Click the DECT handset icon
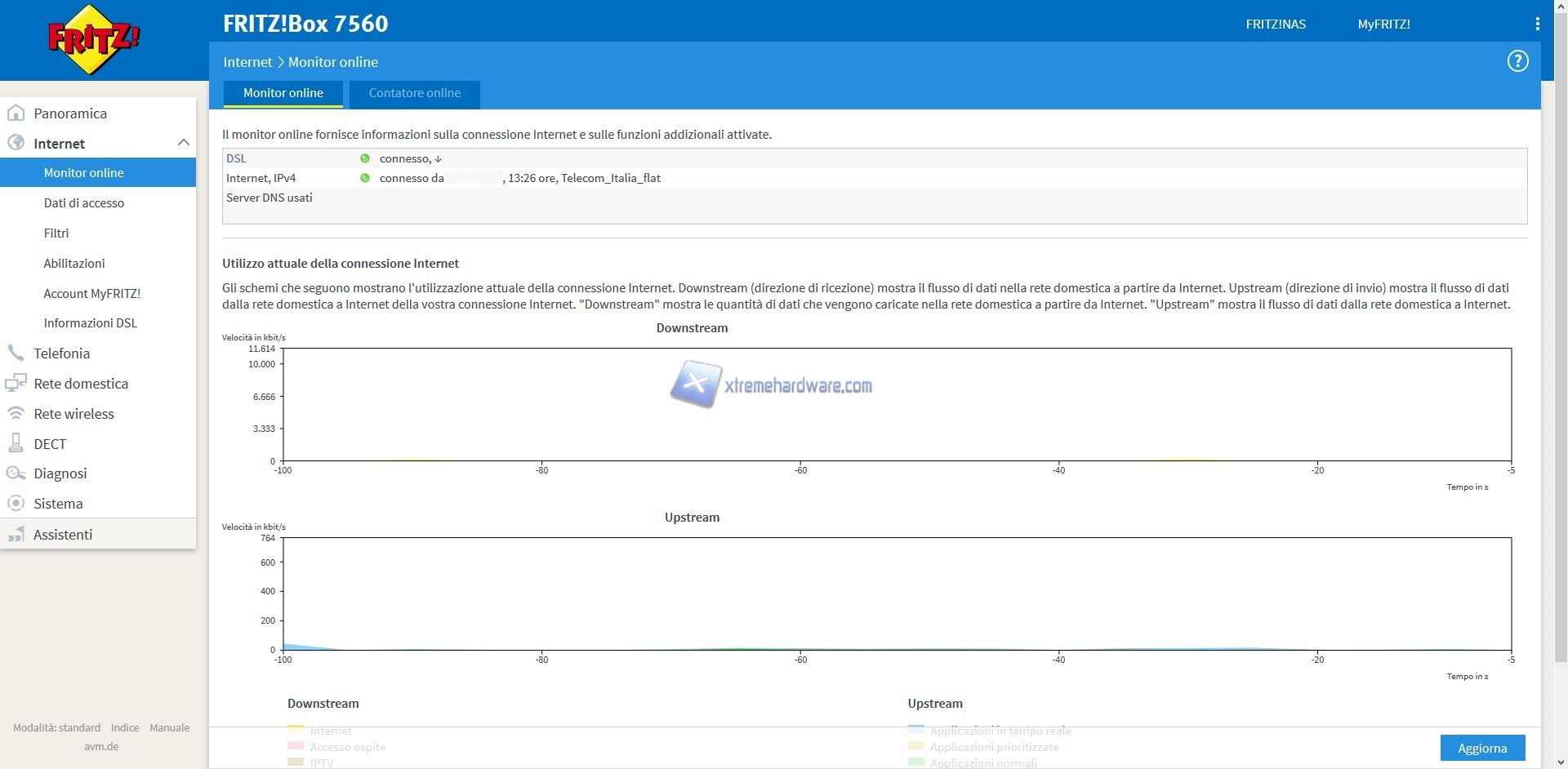 pyautogui.click(x=16, y=443)
